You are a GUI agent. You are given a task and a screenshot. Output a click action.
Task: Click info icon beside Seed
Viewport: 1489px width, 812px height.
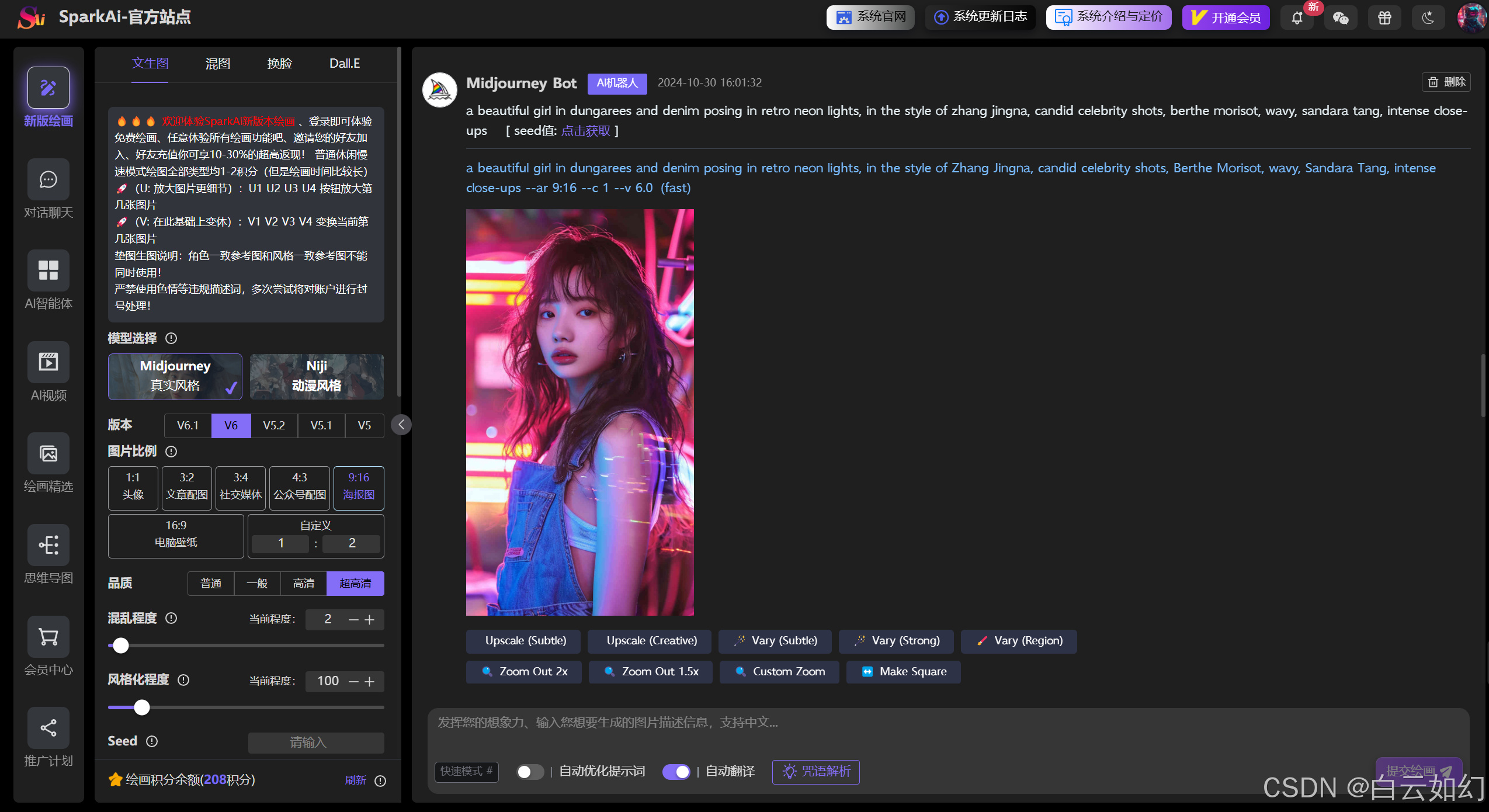tap(152, 741)
